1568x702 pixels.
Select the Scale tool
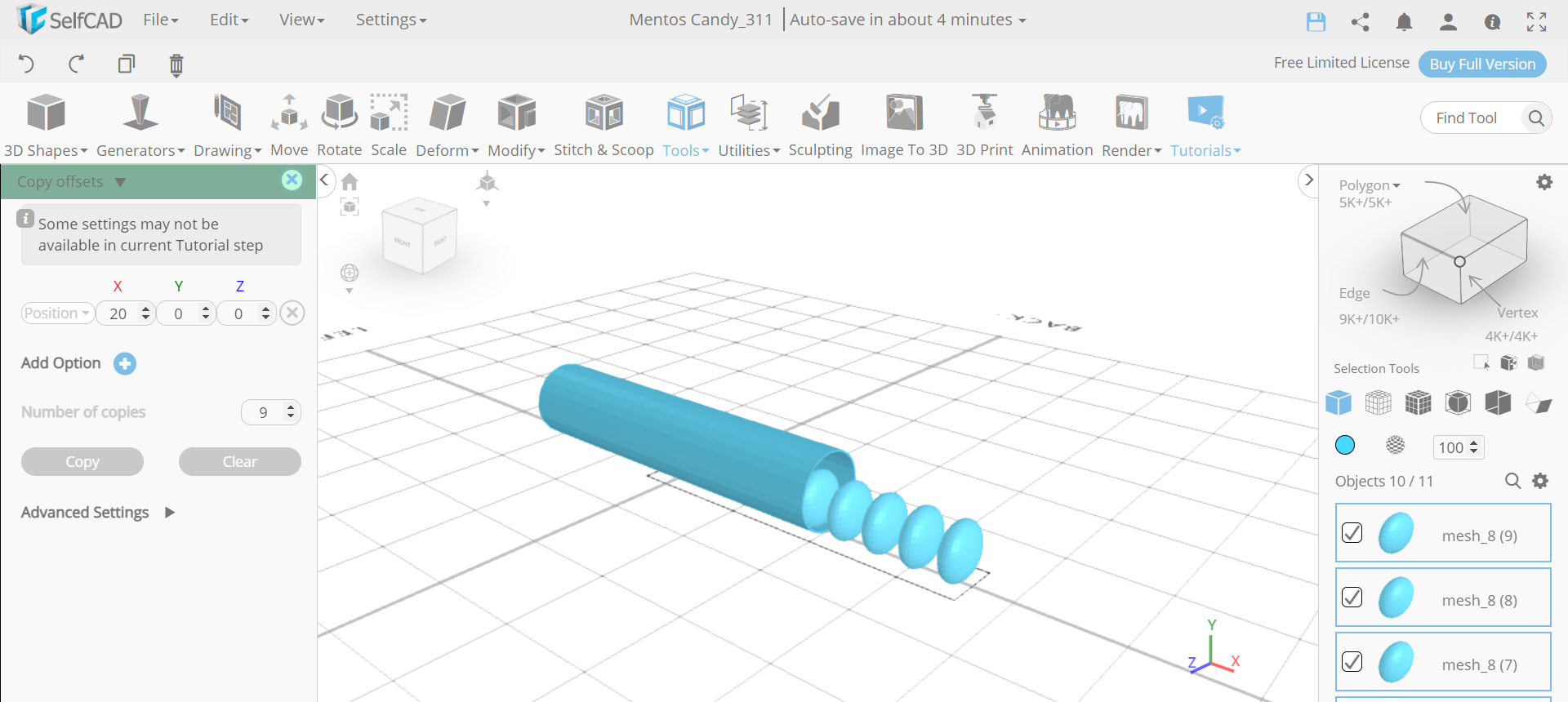pyautogui.click(x=389, y=126)
